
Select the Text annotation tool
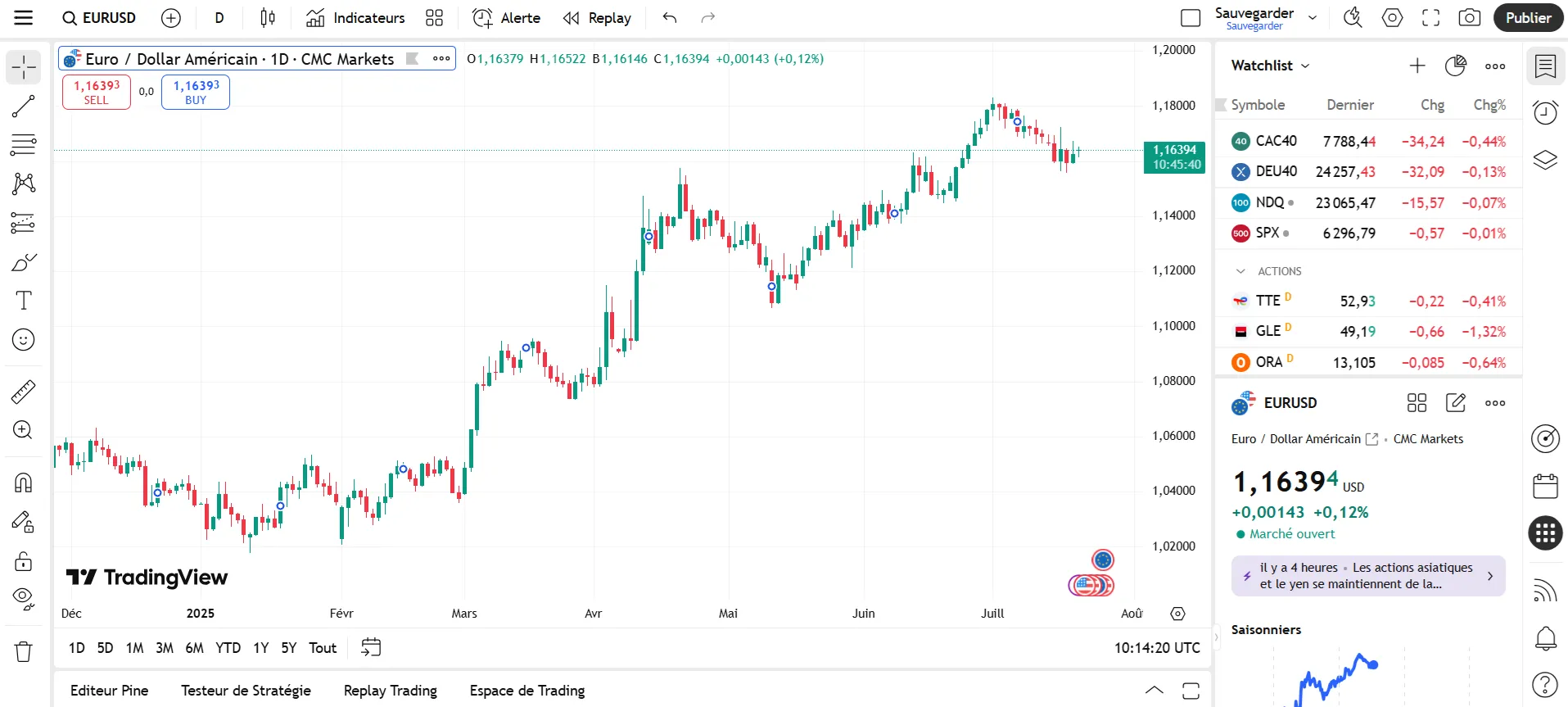point(23,301)
